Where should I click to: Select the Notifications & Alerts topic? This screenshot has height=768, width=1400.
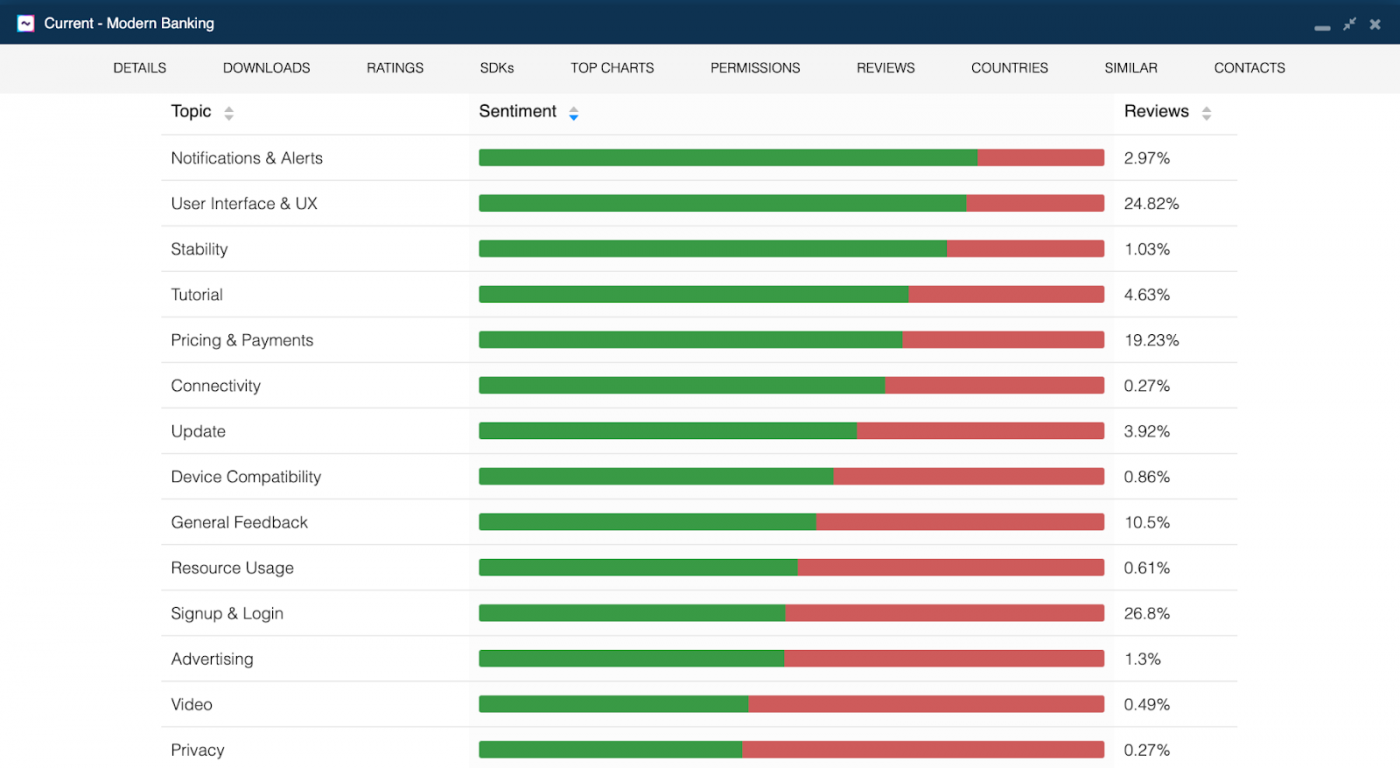[246, 158]
